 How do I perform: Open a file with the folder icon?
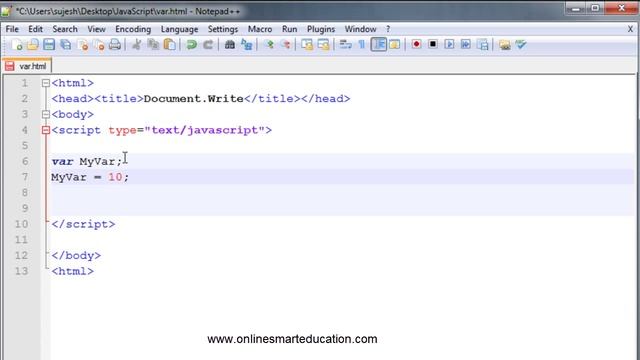tap(33, 44)
